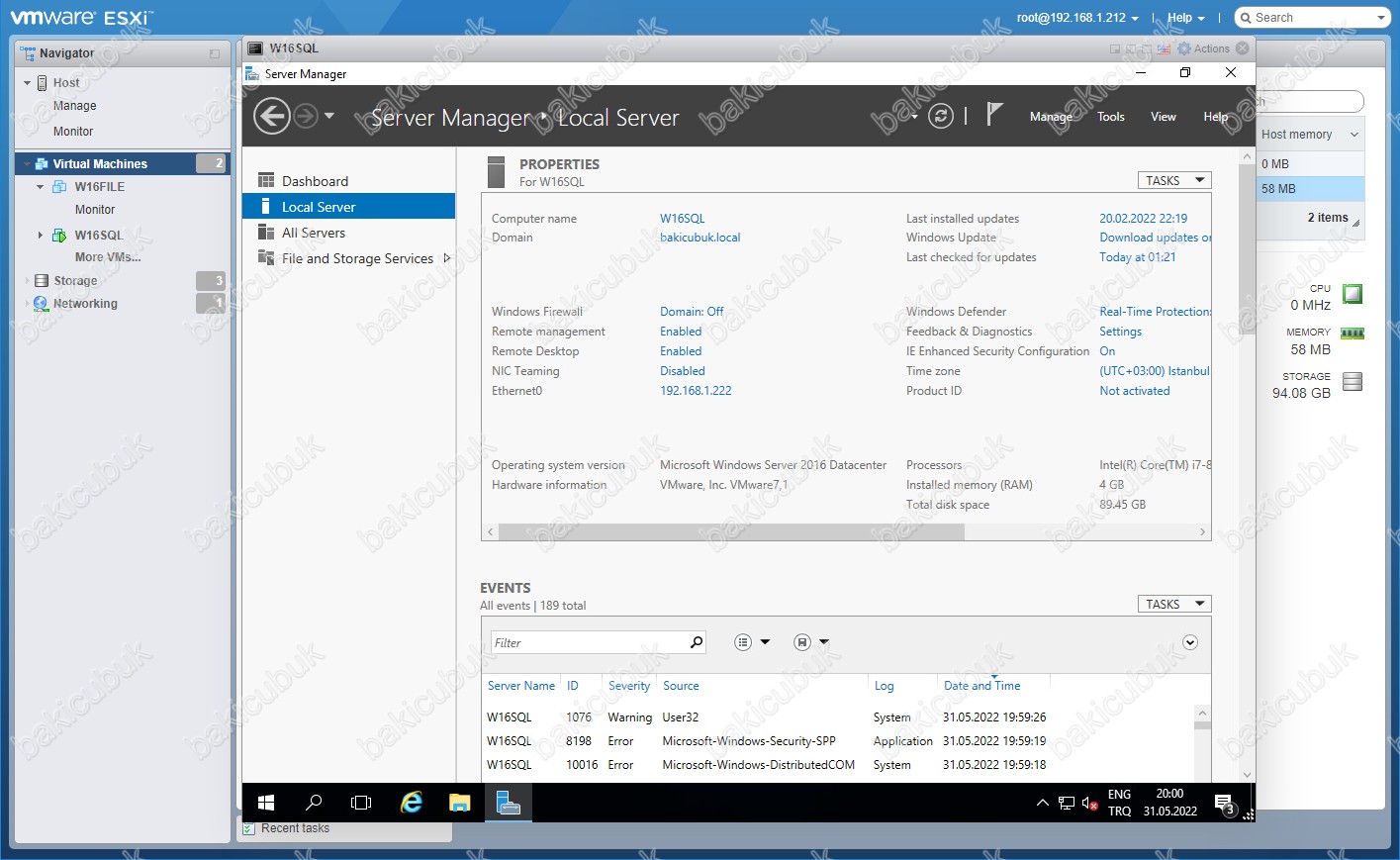Show hidden tray icons

(x=1042, y=804)
